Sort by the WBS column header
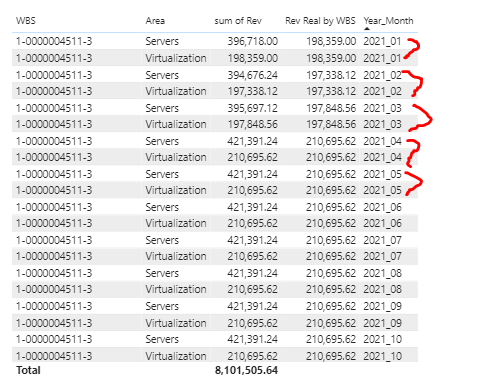The height and width of the screenshot is (391, 484). pos(26,21)
